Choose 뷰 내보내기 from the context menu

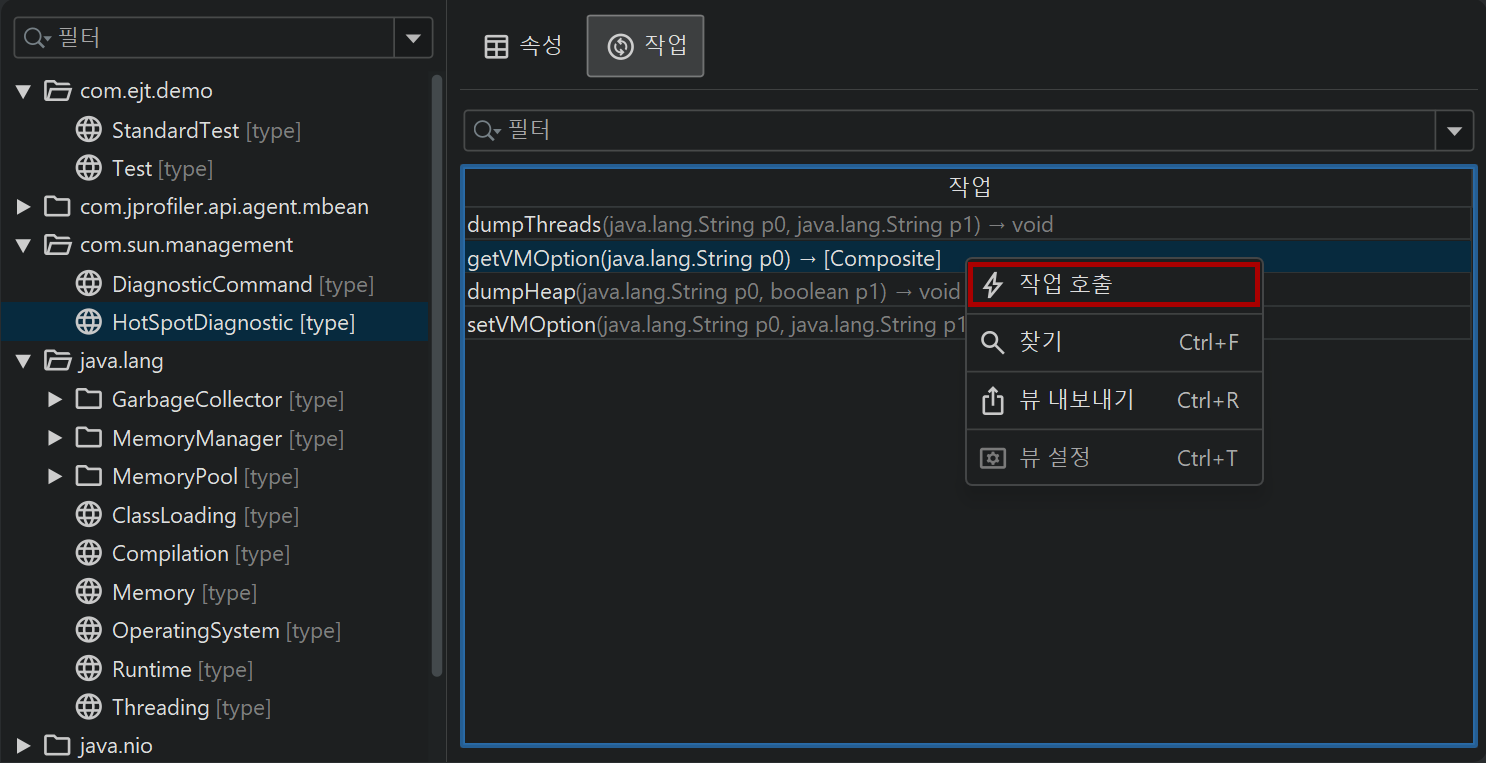click(1113, 401)
